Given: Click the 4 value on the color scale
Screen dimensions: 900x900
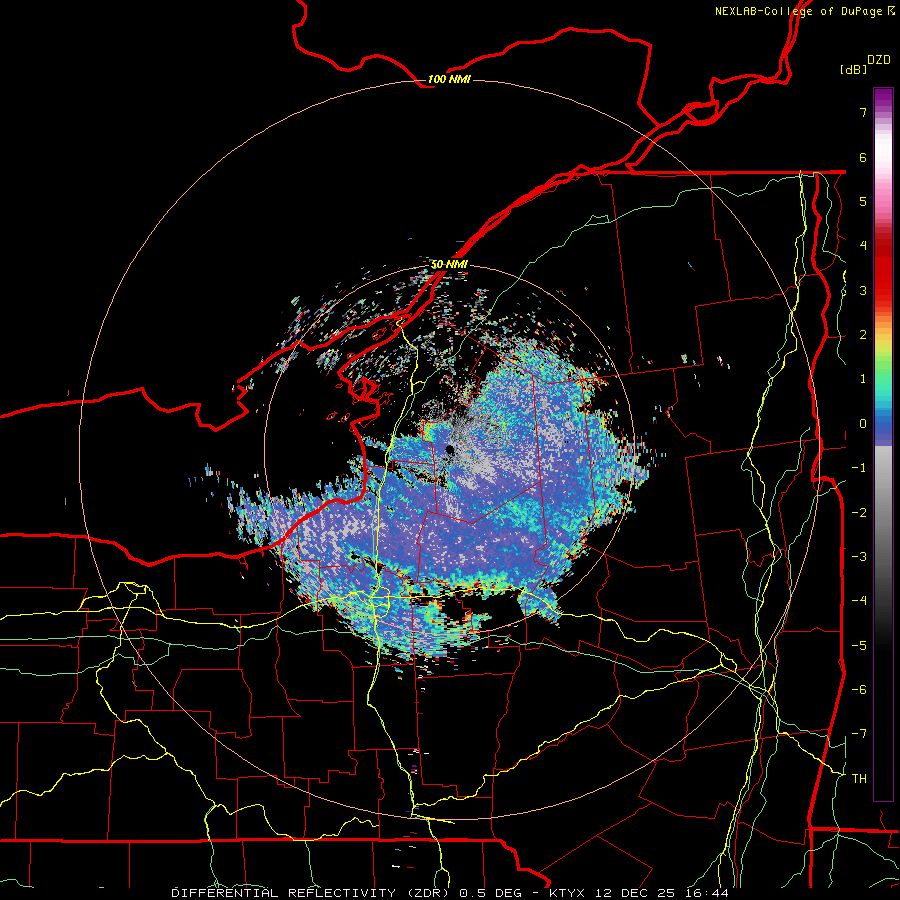Looking at the screenshot, I should (x=863, y=246).
